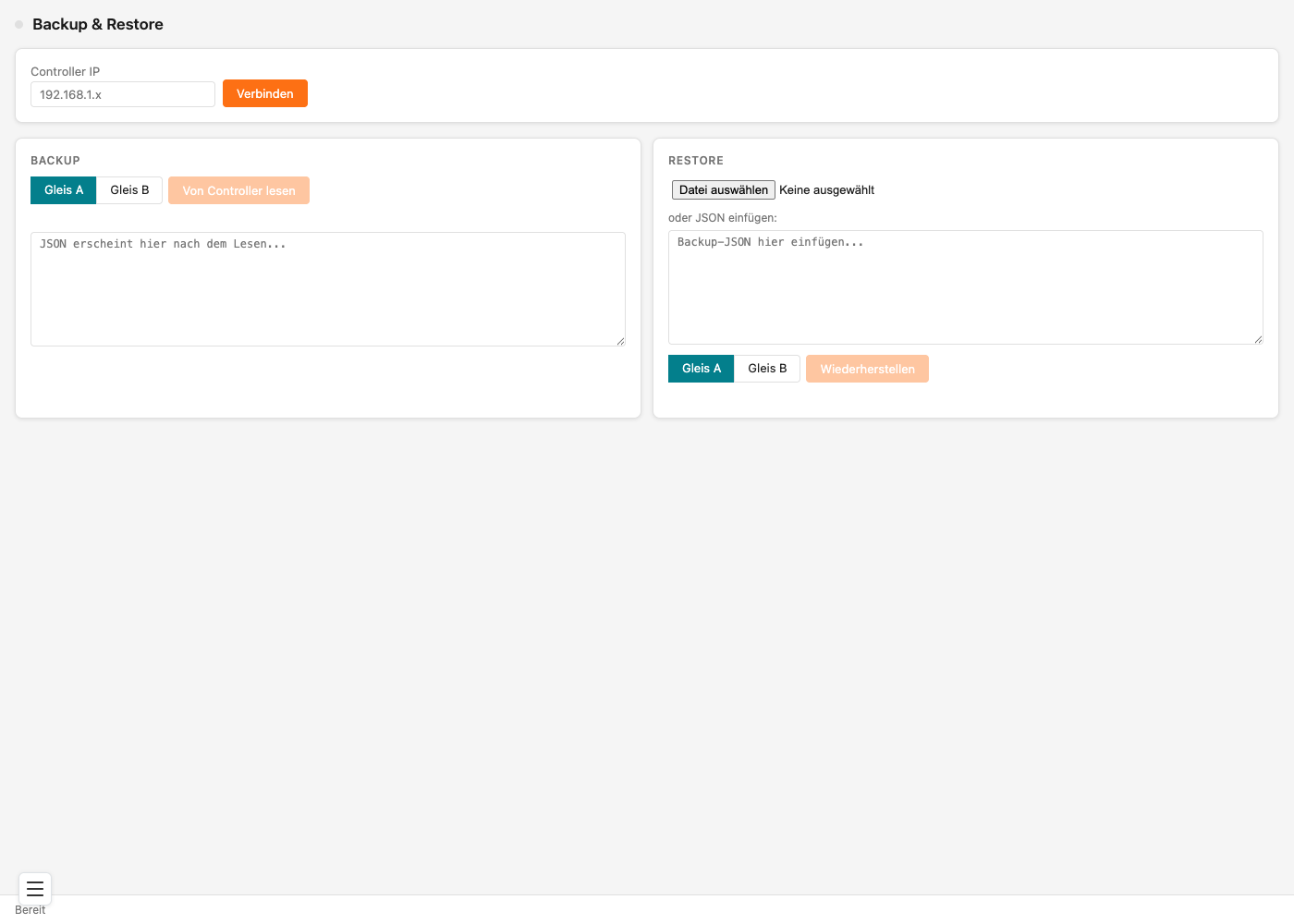Click the Controller IP label
The image size is (1294, 924).
[x=66, y=71]
